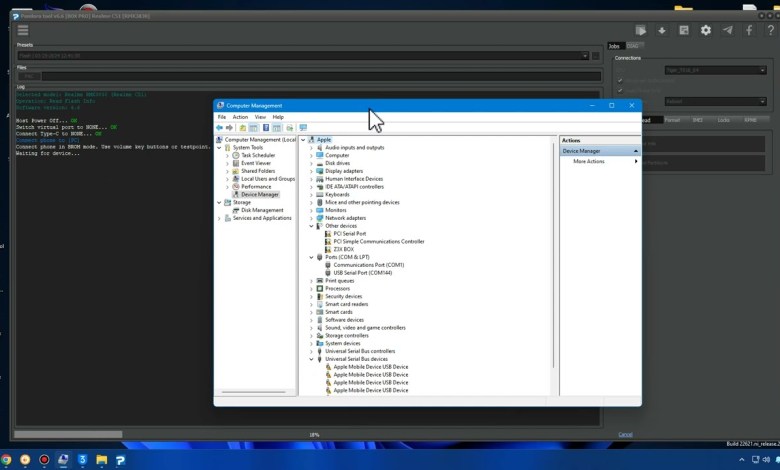
Task: Click the Up one level folder toolbar icon
Action: [x=243, y=128]
